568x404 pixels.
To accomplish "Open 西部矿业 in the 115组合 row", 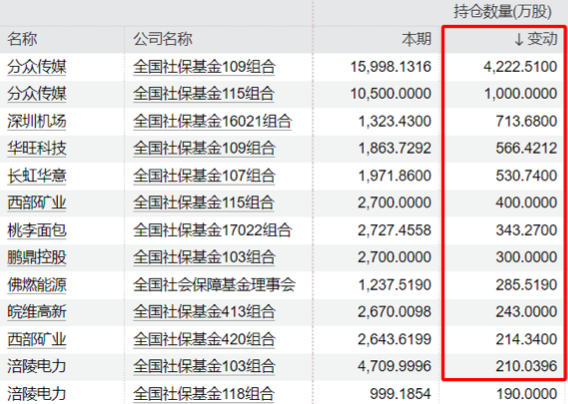I will tap(37, 203).
